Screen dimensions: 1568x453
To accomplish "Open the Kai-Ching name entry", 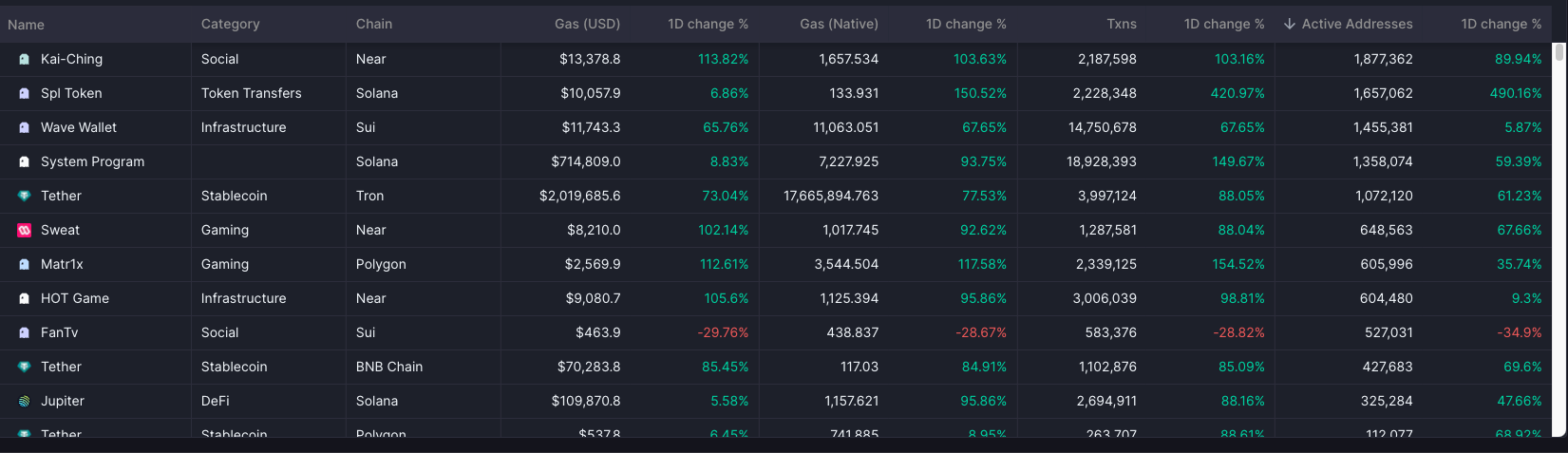I will point(71,59).
